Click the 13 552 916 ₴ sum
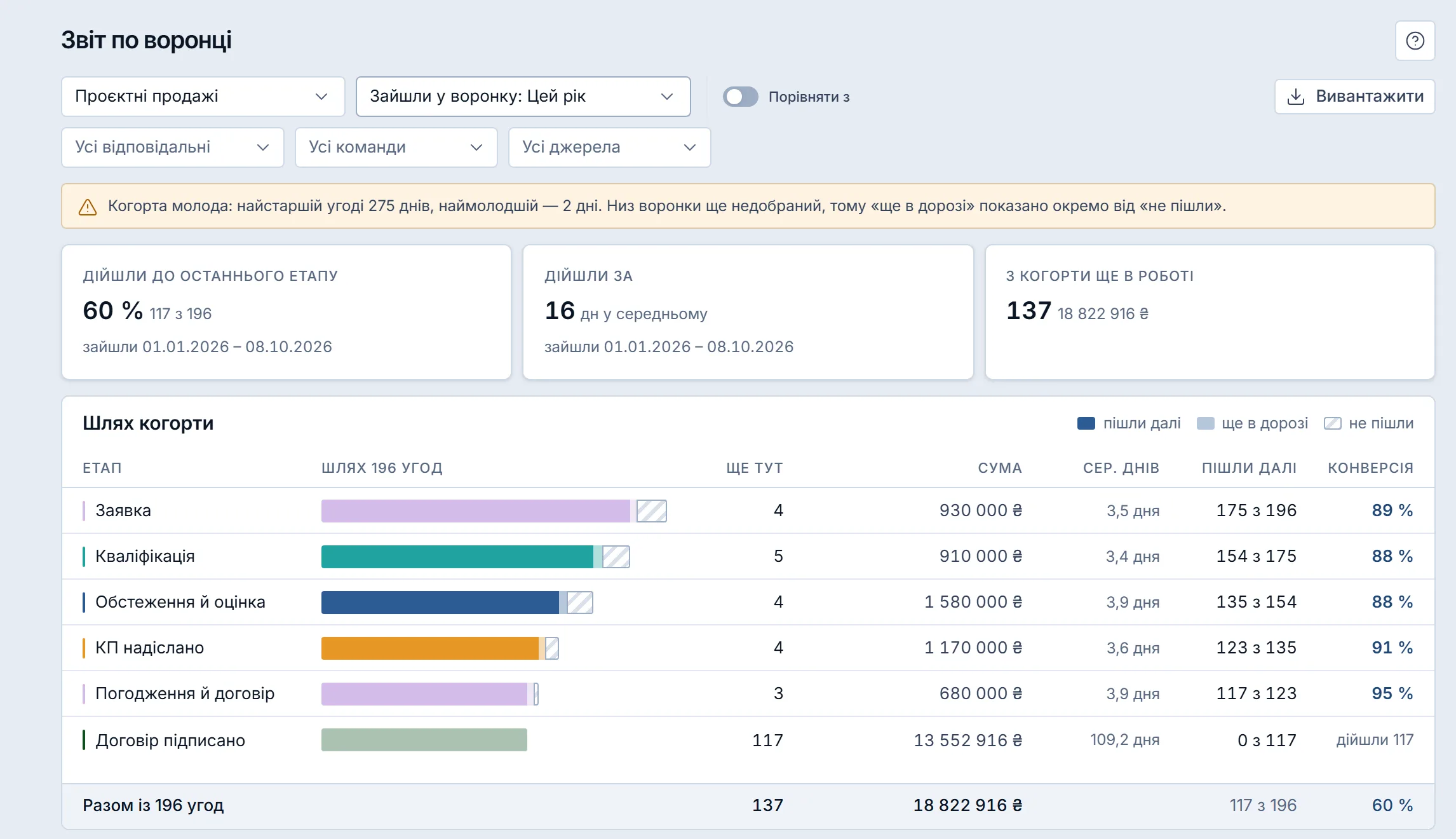1456x839 pixels. tap(968, 740)
